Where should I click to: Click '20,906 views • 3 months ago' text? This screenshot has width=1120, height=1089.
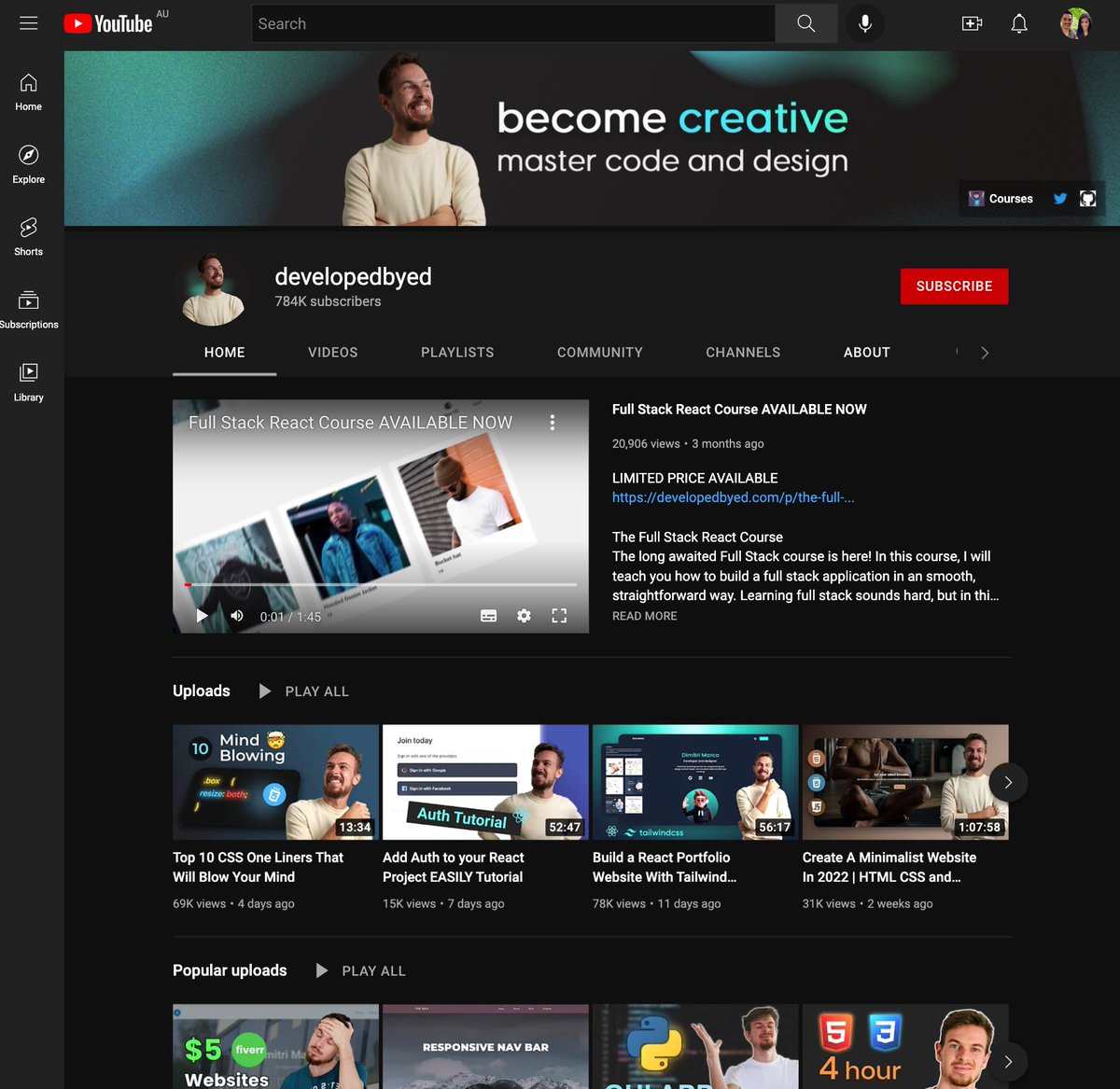(688, 444)
